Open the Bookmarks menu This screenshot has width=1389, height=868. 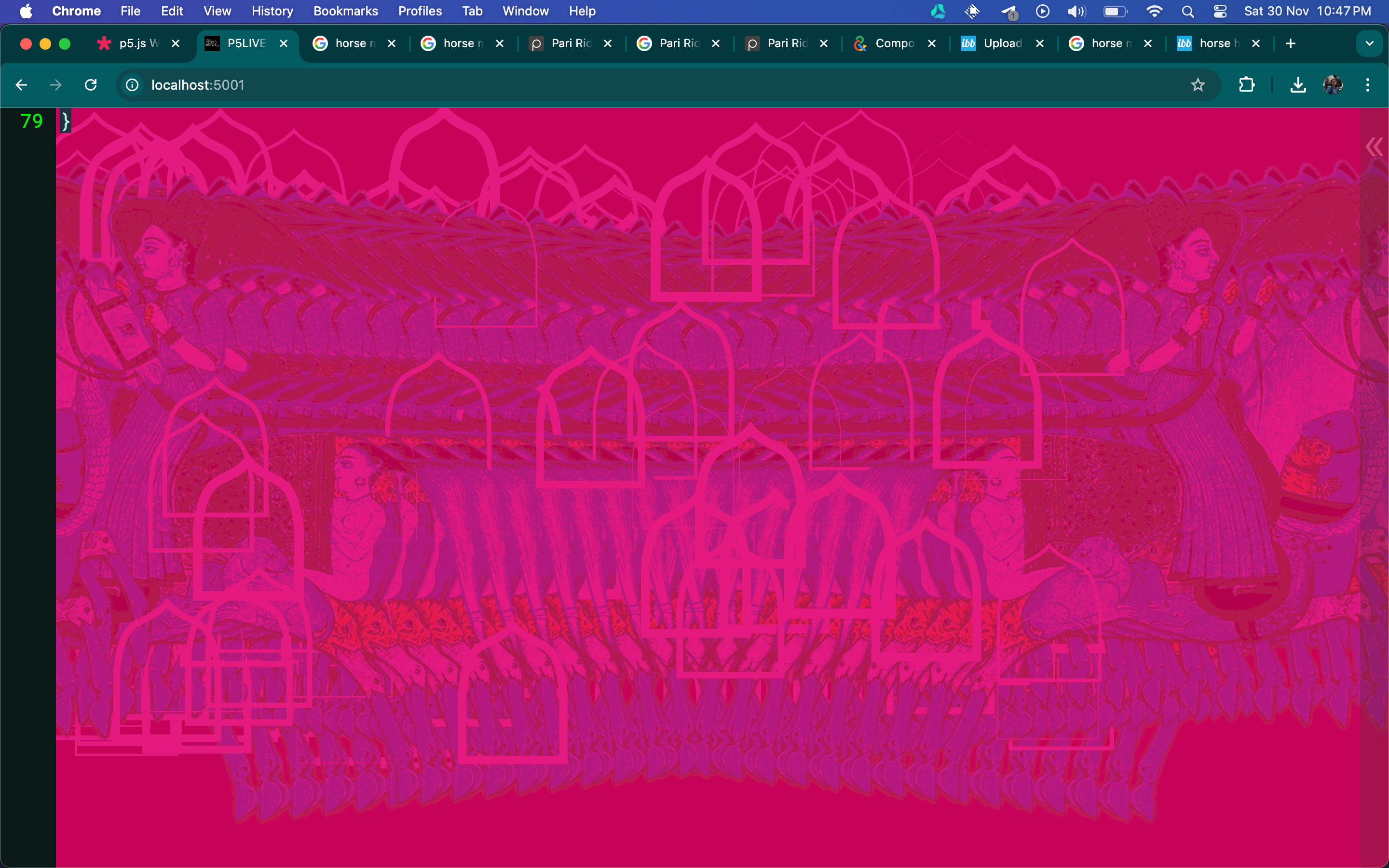345,11
